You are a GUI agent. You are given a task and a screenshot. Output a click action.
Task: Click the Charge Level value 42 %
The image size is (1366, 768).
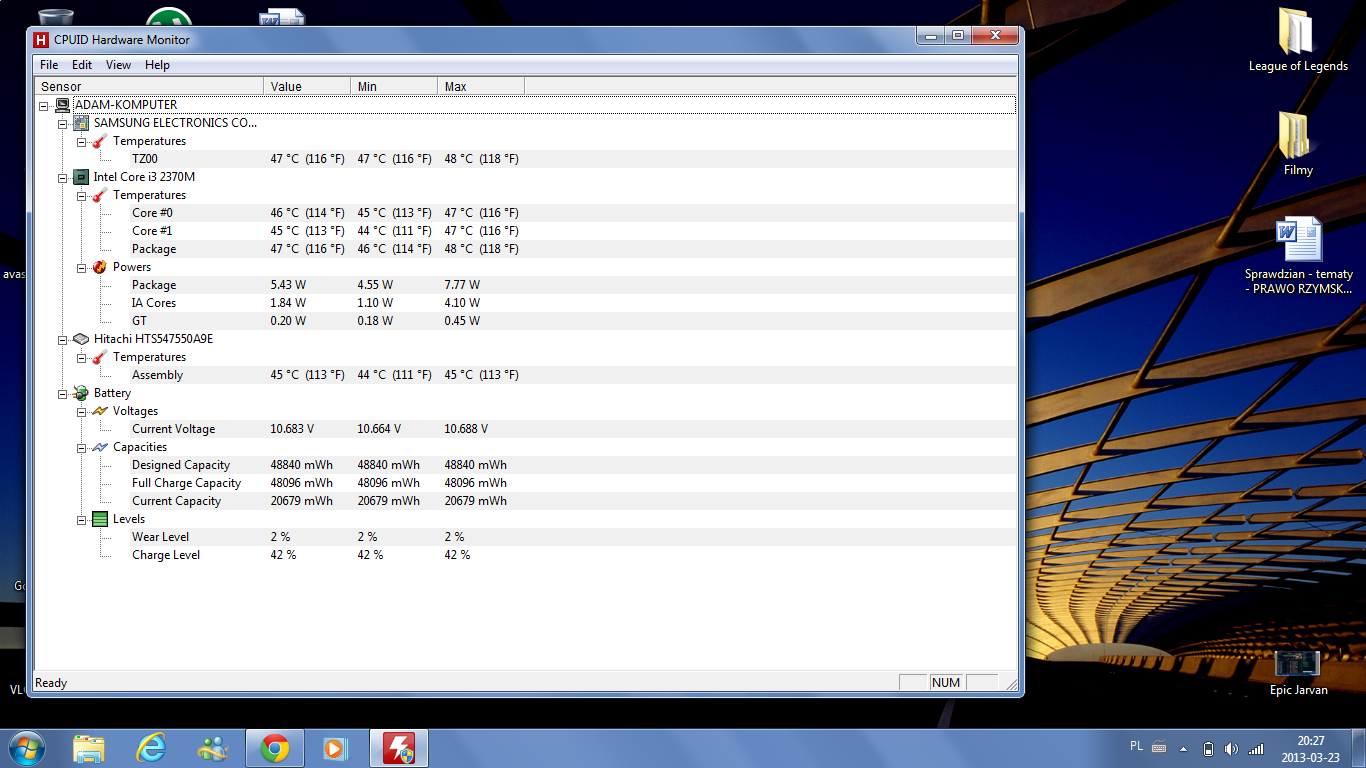click(x=283, y=555)
